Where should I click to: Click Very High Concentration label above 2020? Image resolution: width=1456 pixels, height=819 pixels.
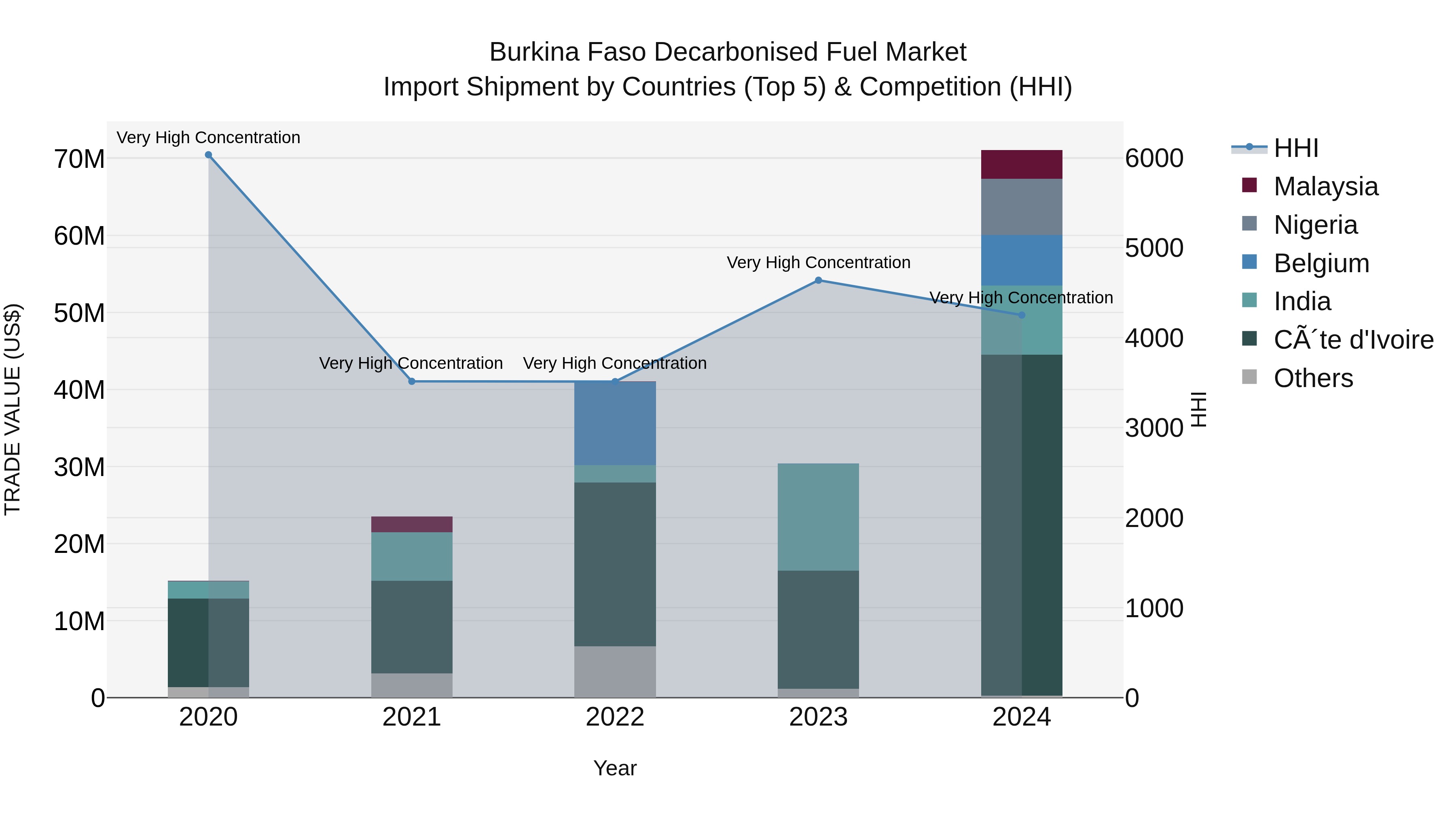pos(209,138)
